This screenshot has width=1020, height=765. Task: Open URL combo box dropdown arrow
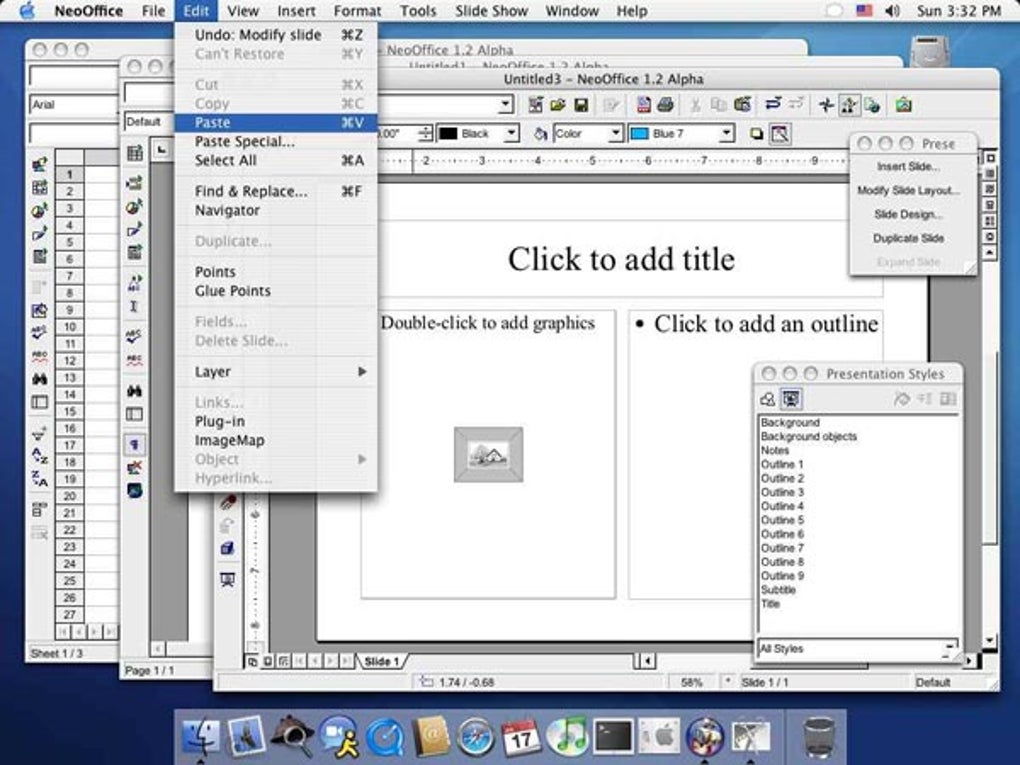click(x=505, y=104)
